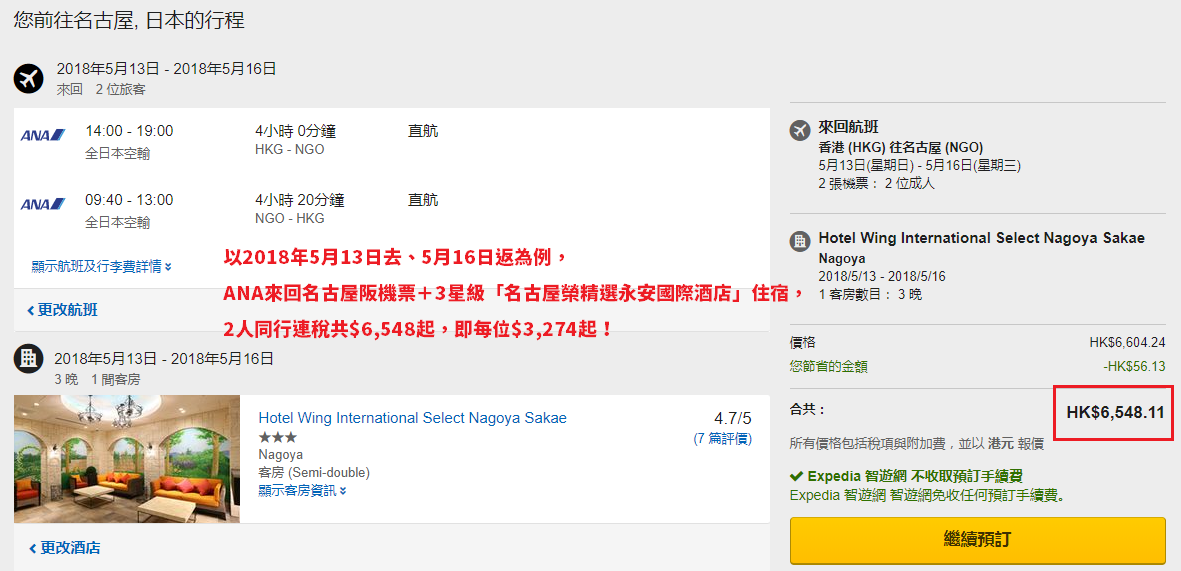1181x571 pixels.
Task: Click the 您節省的金額 label
Action: tap(829, 366)
